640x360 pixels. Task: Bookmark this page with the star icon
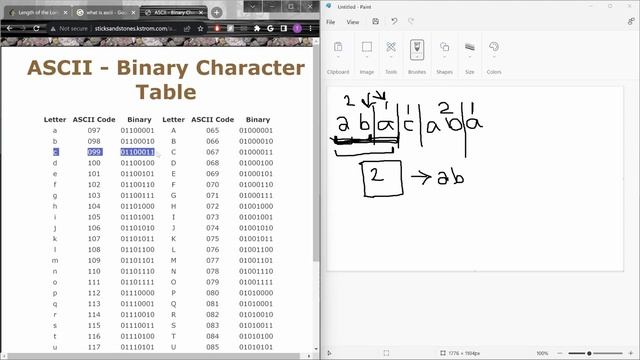pyautogui.click(x=200, y=29)
